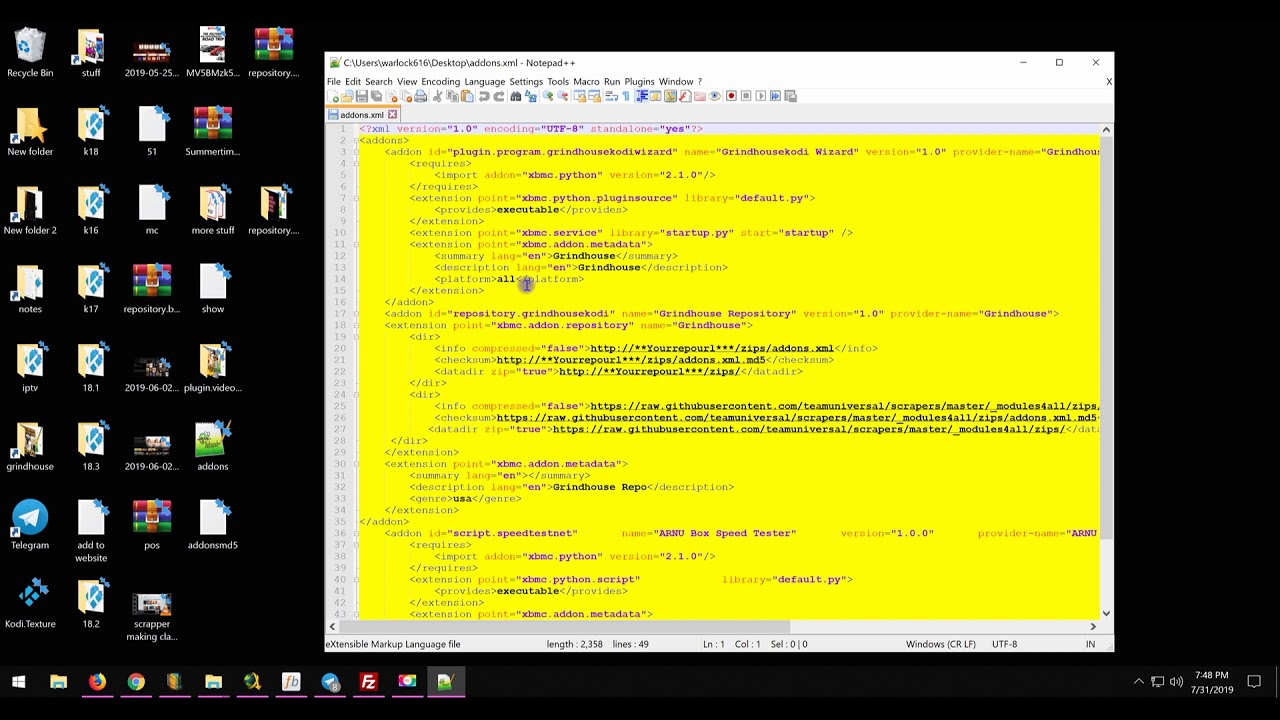Select the 'add to website' desktop file

[91, 531]
